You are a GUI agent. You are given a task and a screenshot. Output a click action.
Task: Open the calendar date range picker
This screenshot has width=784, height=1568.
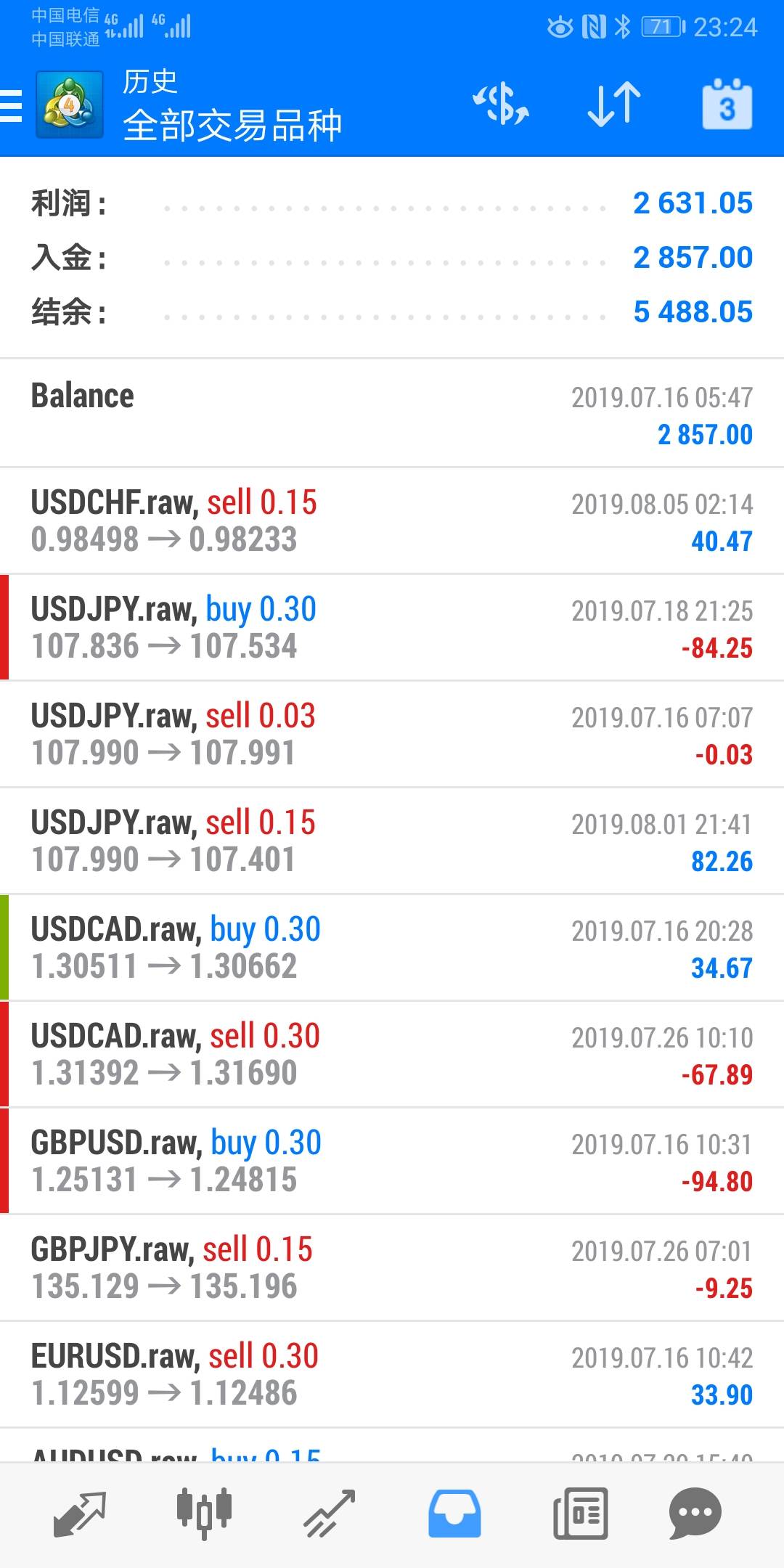(x=727, y=105)
